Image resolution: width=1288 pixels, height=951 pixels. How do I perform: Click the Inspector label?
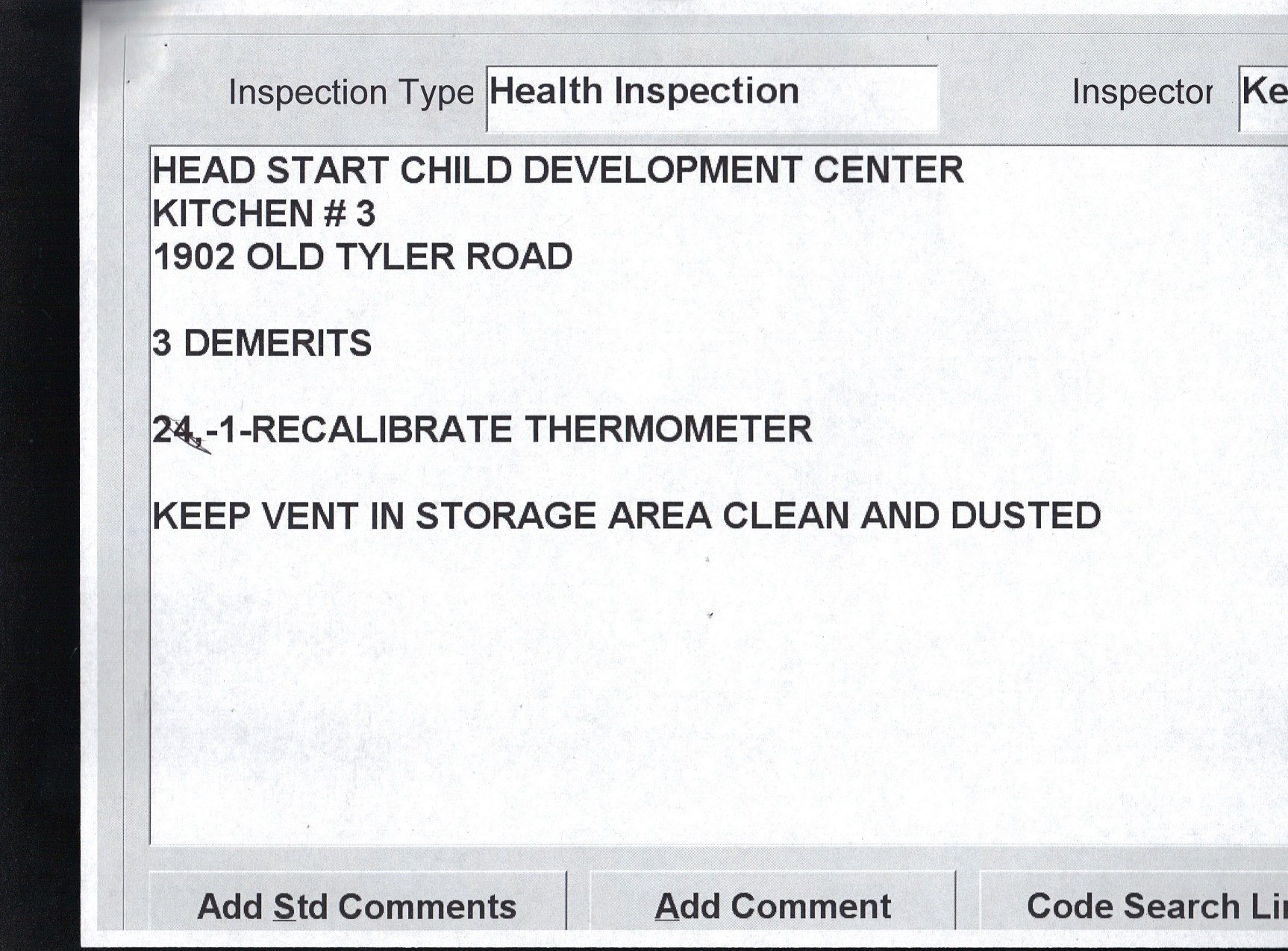[1142, 92]
